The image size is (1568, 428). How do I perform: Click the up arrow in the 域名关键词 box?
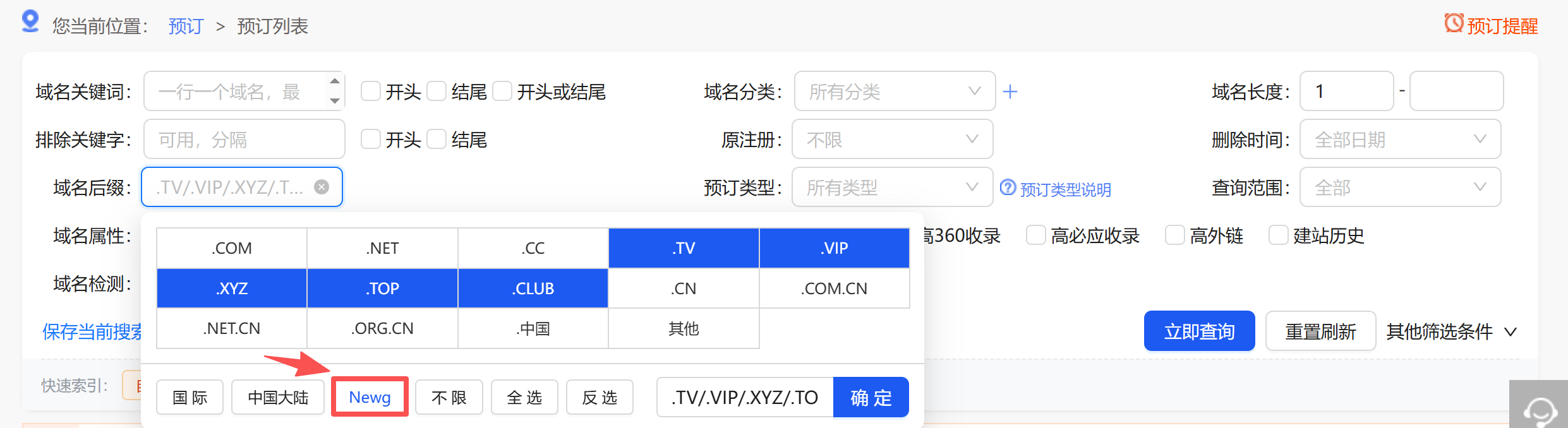coord(335,81)
